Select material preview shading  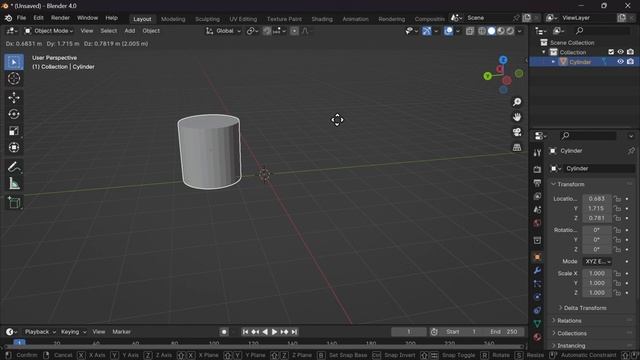(501, 31)
